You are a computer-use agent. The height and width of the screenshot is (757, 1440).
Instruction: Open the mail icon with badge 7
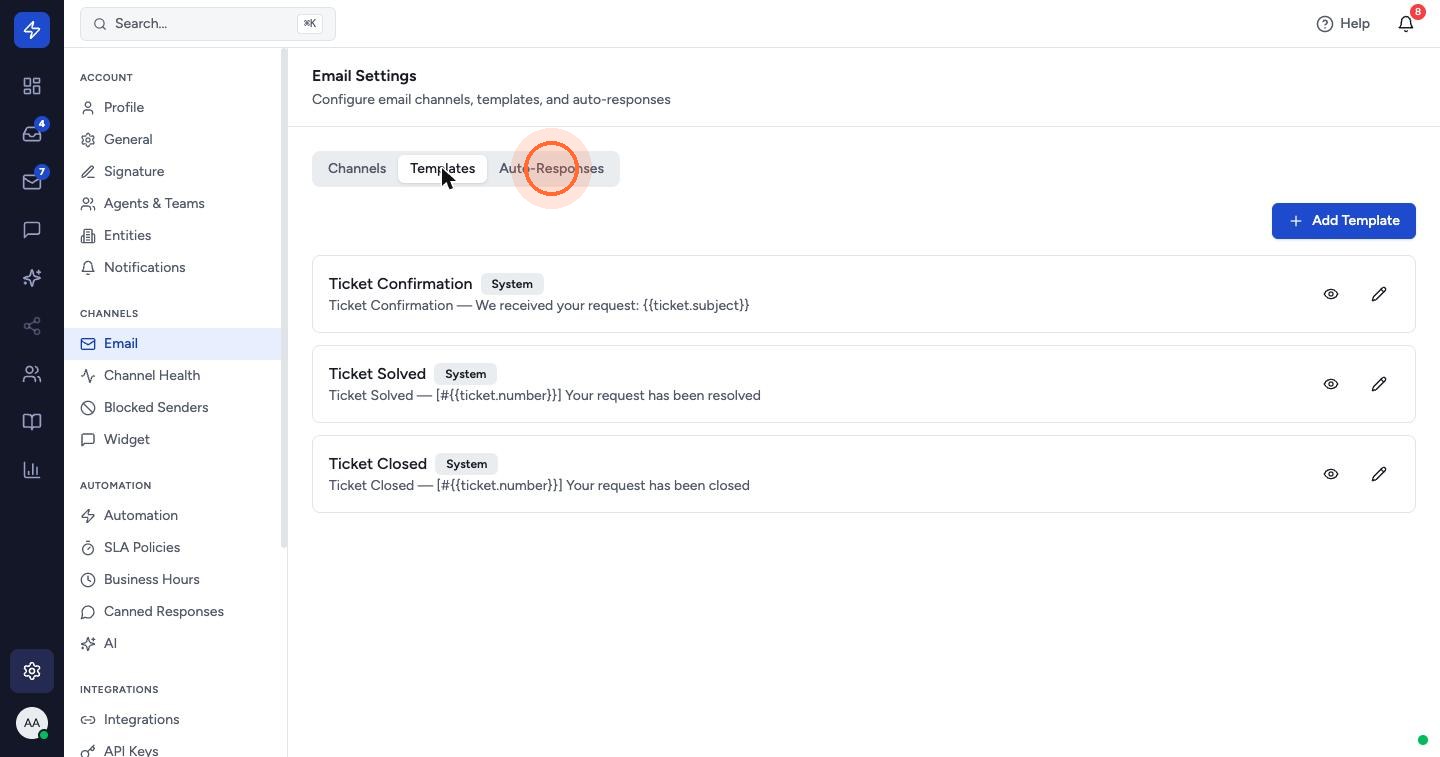click(x=32, y=182)
